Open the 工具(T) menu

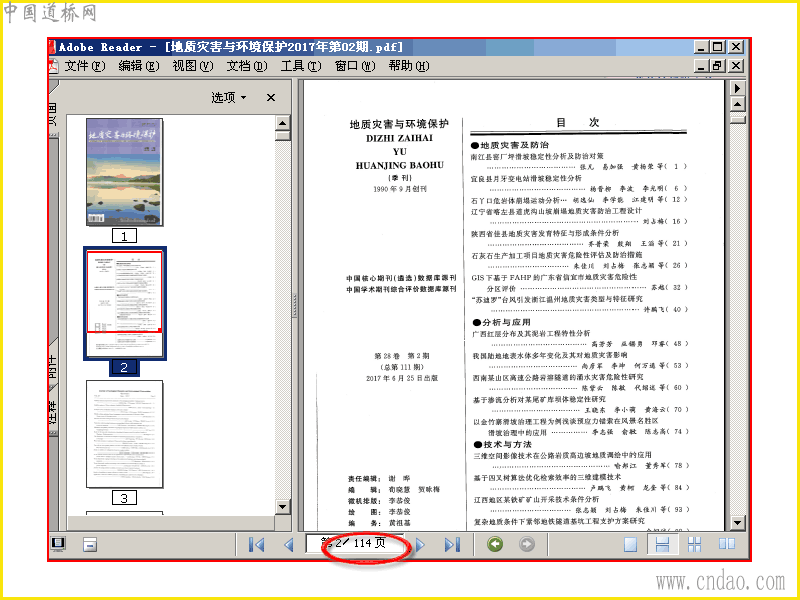point(301,66)
